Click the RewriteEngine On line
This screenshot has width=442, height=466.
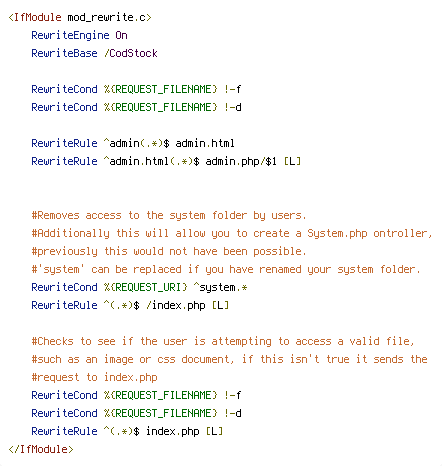click(79, 35)
